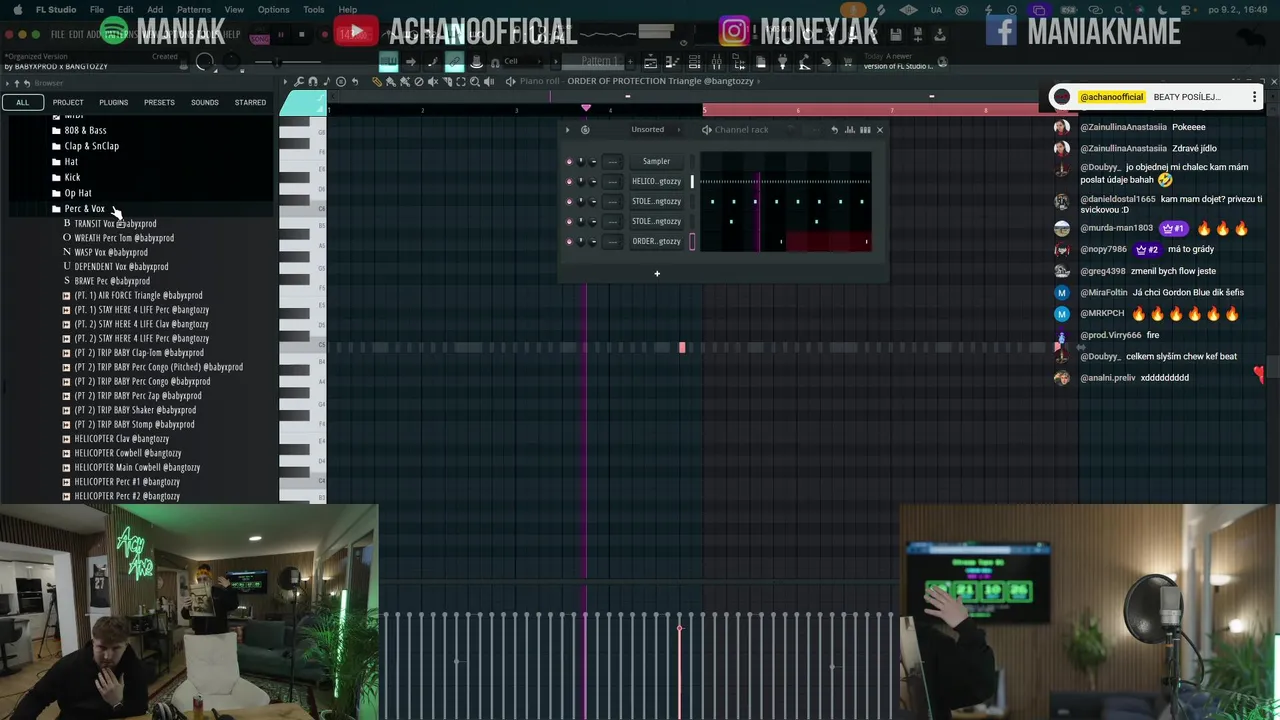Mute the HELICO..gtozzy channel LED

coord(569,181)
